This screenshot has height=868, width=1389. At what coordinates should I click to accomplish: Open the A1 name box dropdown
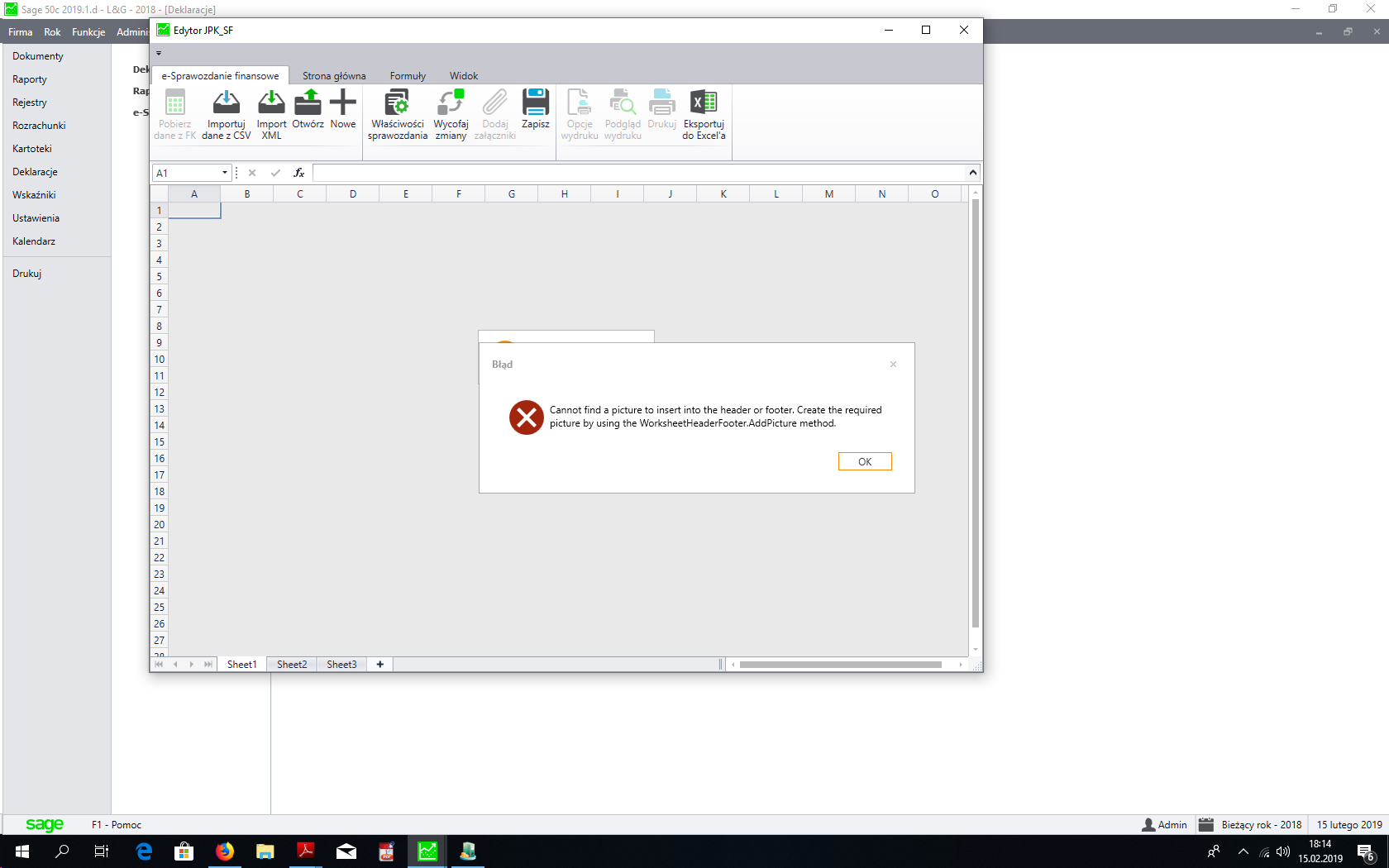point(224,173)
